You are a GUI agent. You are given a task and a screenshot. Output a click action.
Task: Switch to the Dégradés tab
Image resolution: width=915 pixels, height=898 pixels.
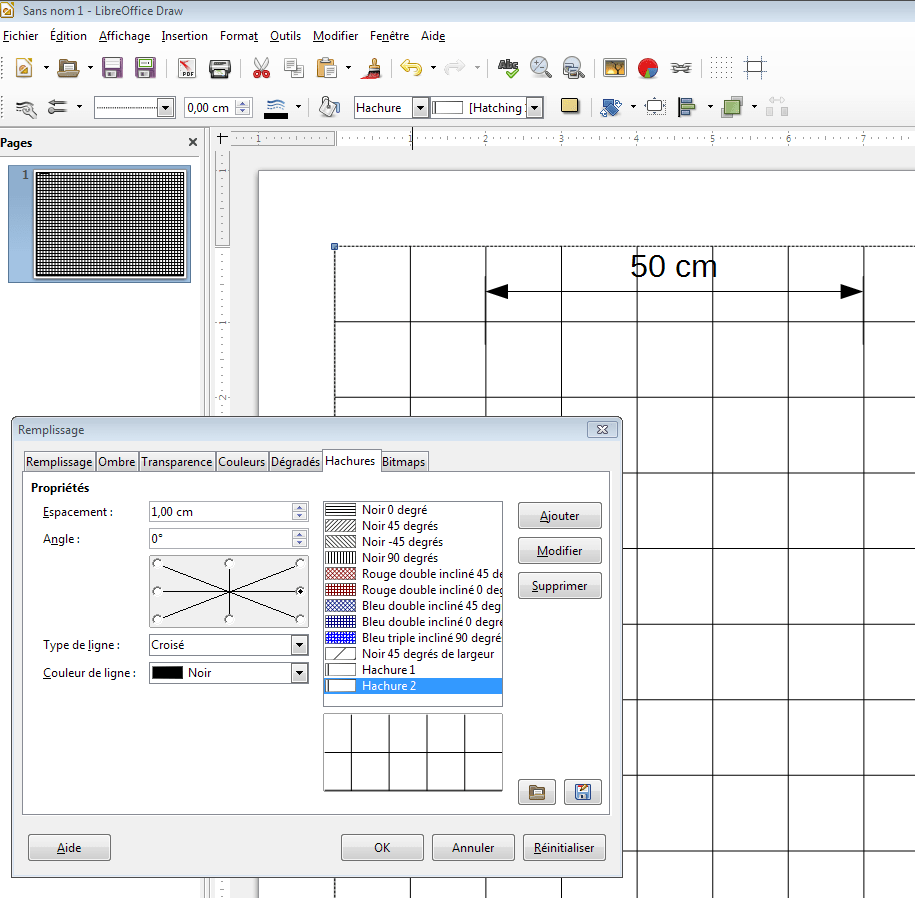point(295,461)
